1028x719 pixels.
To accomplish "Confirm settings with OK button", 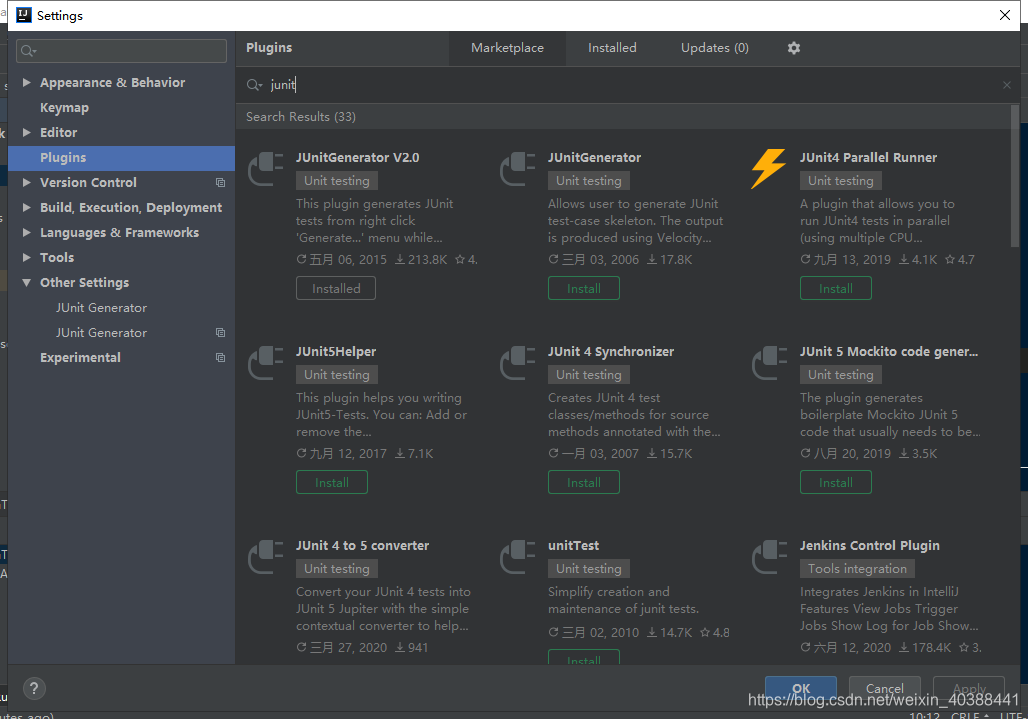I will point(801,688).
